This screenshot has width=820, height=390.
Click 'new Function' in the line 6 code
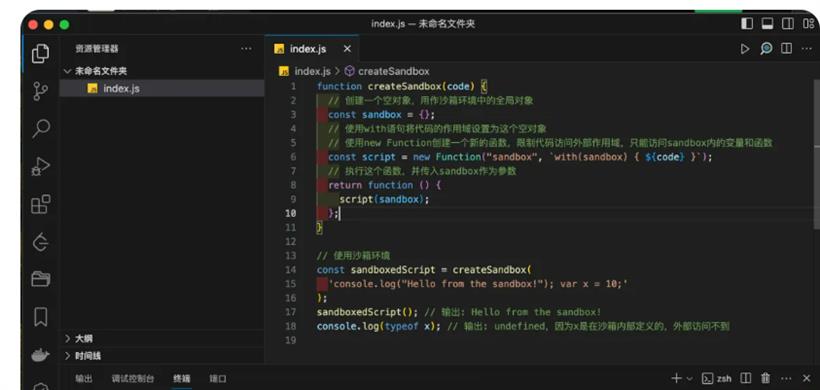(447, 157)
